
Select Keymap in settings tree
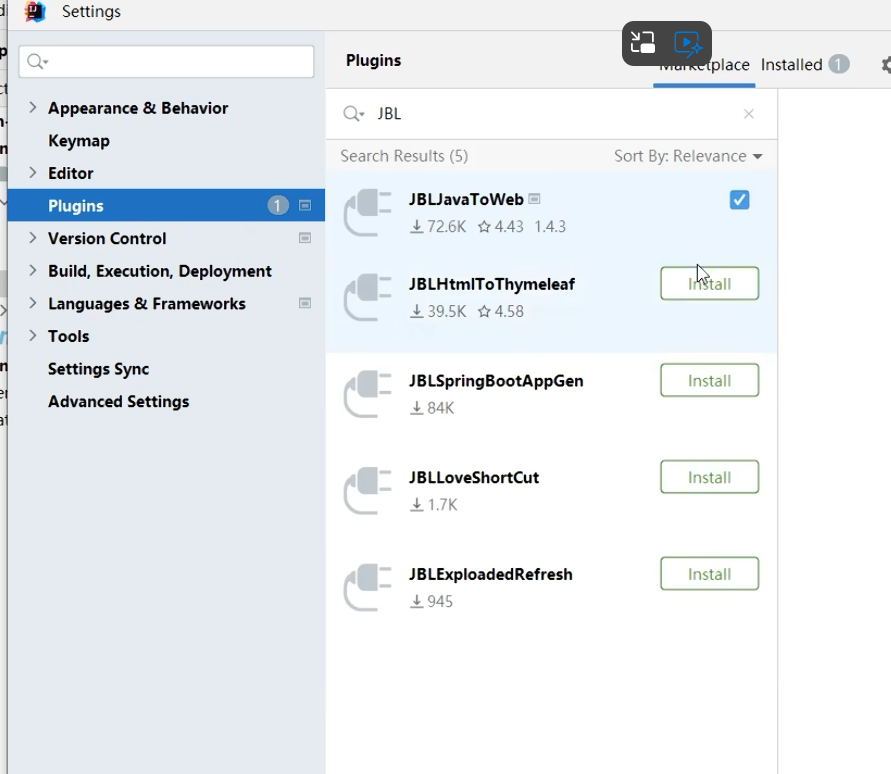[x=79, y=140]
